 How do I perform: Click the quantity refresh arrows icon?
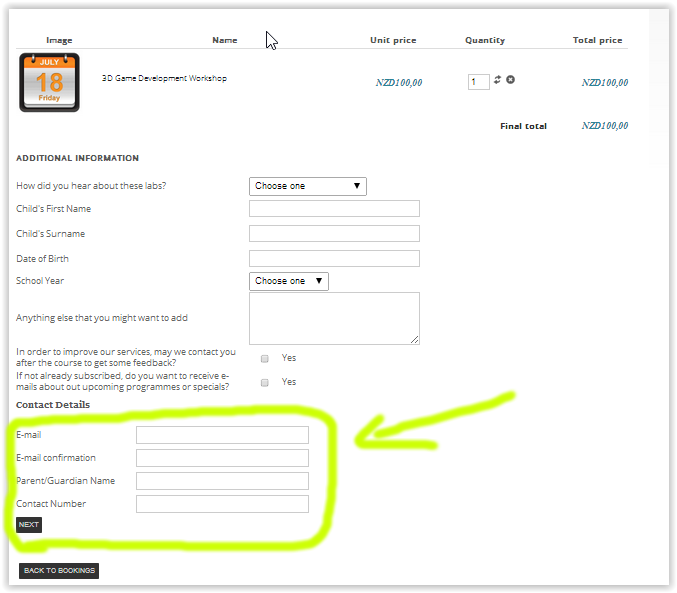(x=497, y=79)
